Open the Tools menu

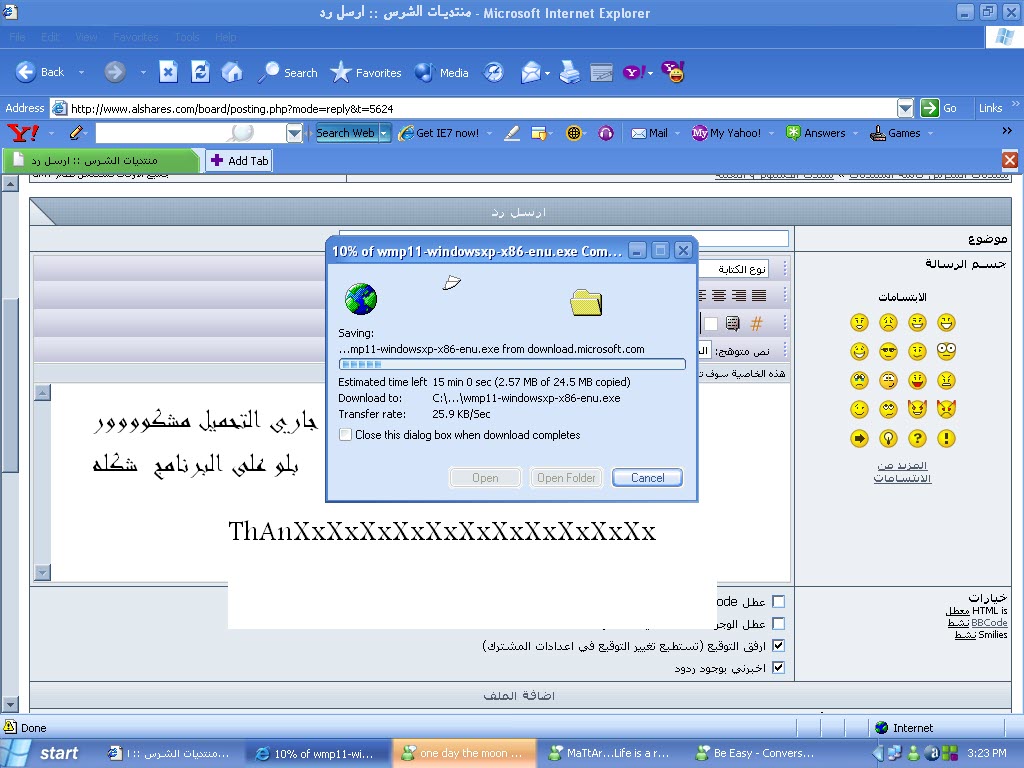tap(187, 37)
